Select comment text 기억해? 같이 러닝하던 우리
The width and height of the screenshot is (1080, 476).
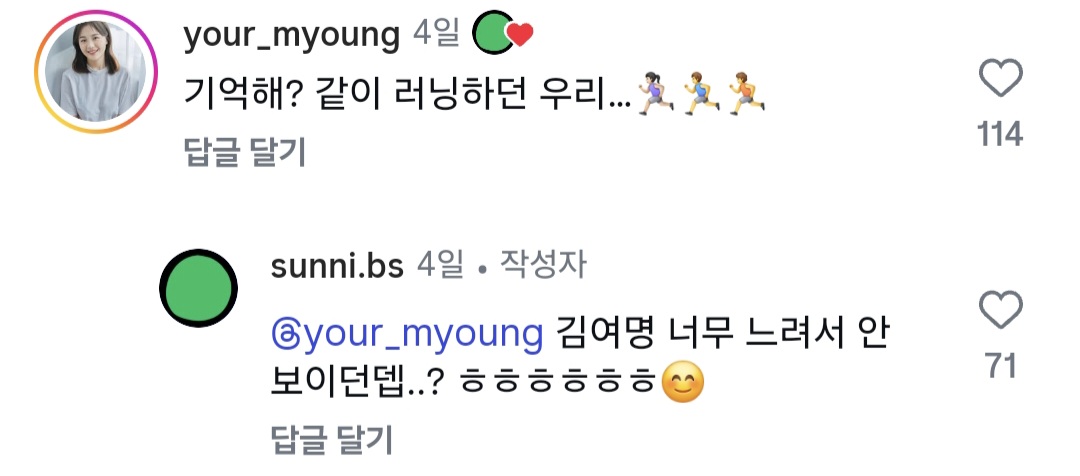[409, 93]
